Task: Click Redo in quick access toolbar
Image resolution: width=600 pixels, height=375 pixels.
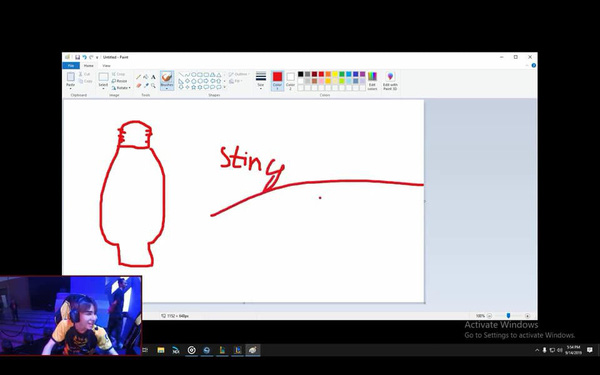Action: 91,57
